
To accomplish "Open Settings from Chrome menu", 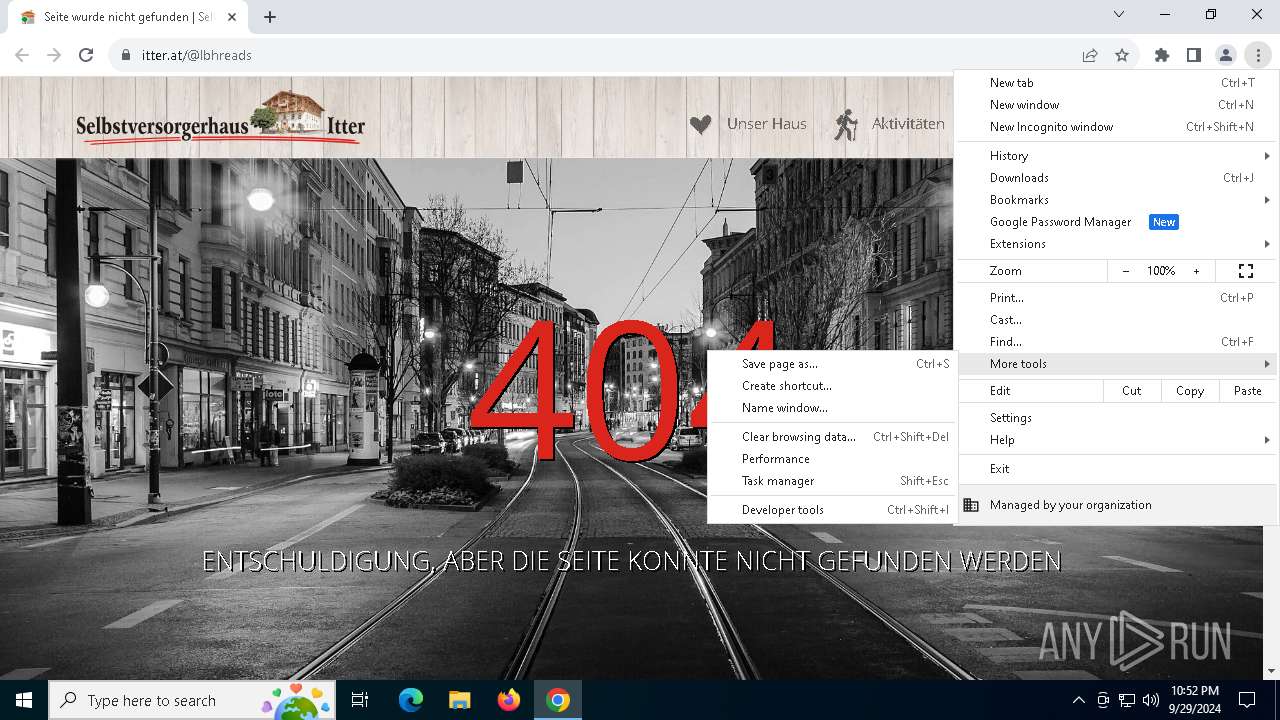I will (1116, 418).
